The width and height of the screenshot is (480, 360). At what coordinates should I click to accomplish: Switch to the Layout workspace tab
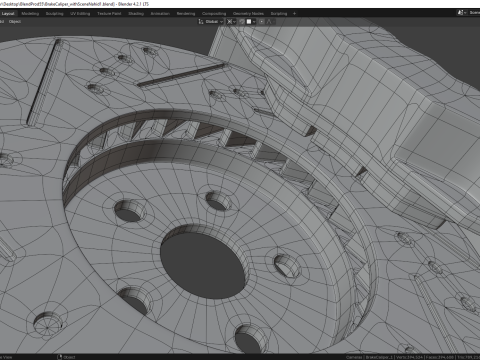[x=8, y=14]
